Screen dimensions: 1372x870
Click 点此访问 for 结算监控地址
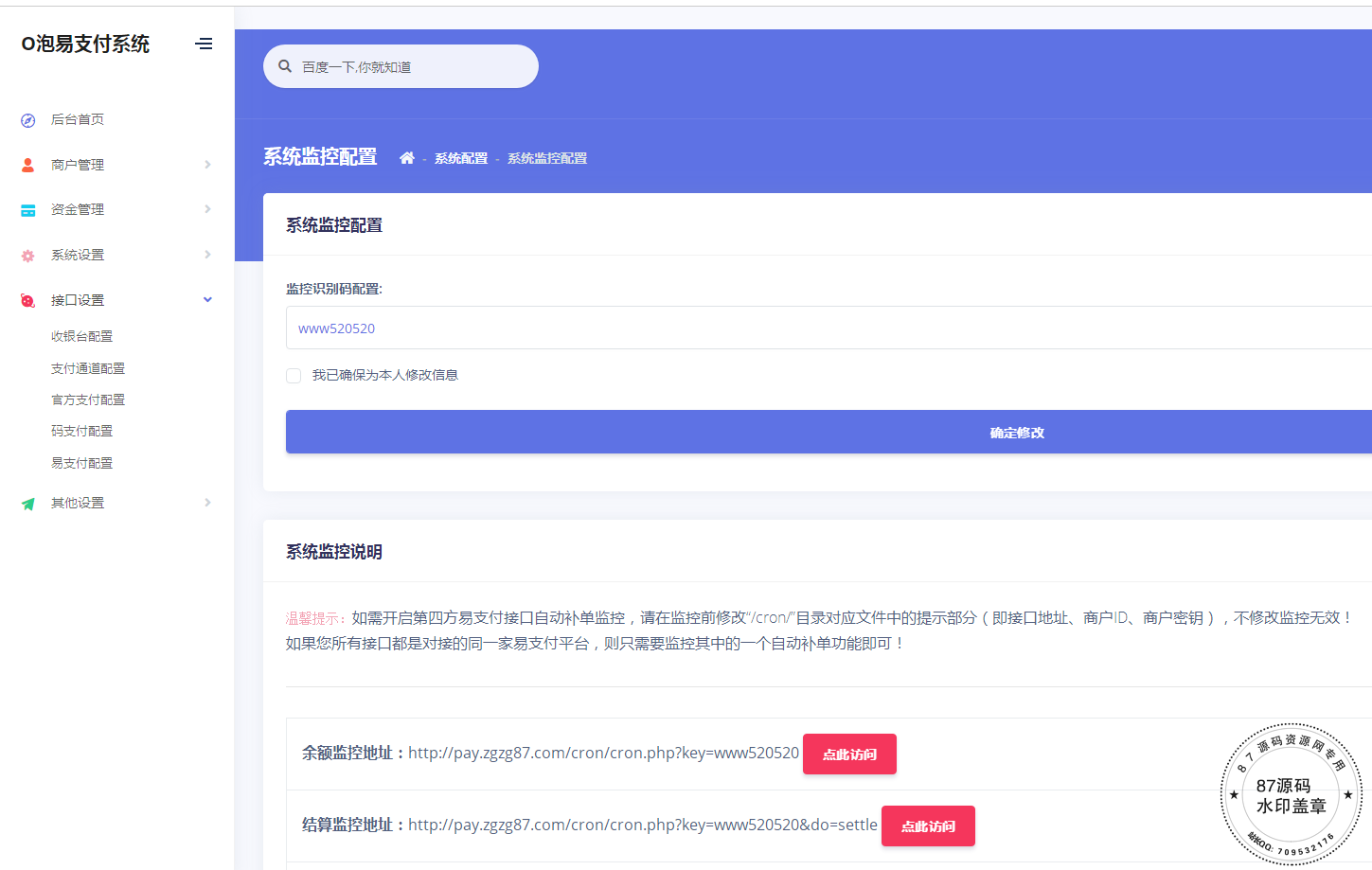(928, 826)
